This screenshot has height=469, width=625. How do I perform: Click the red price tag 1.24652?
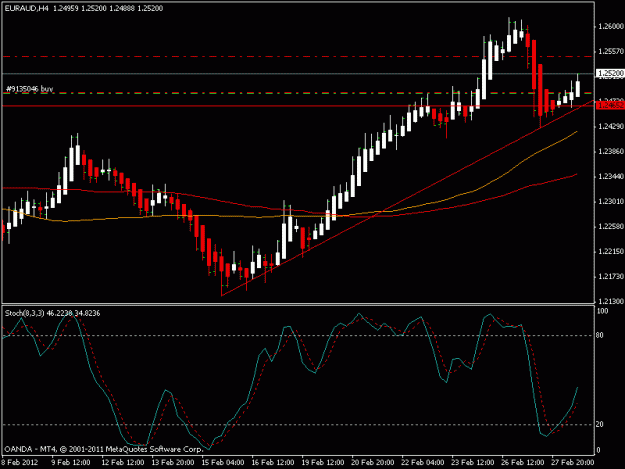click(610, 105)
